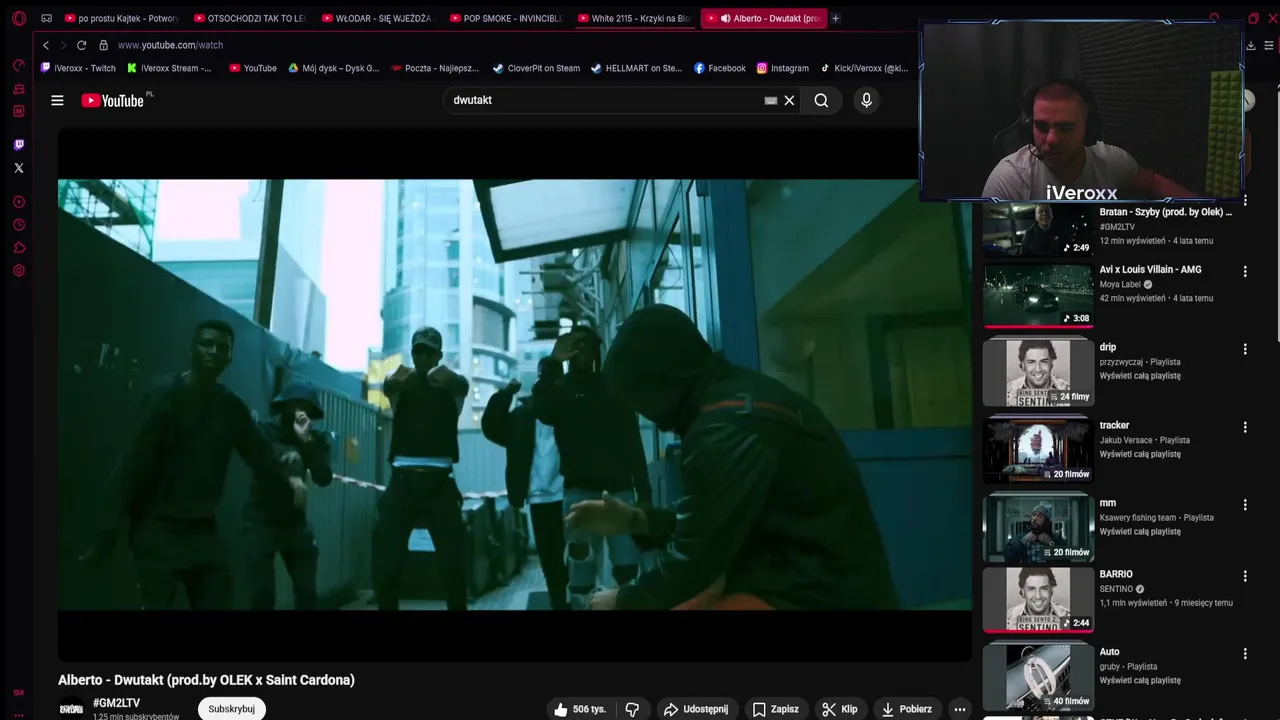Open the YouTube bookmark
Image resolution: width=1280 pixels, height=720 pixels.
click(x=253, y=68)
